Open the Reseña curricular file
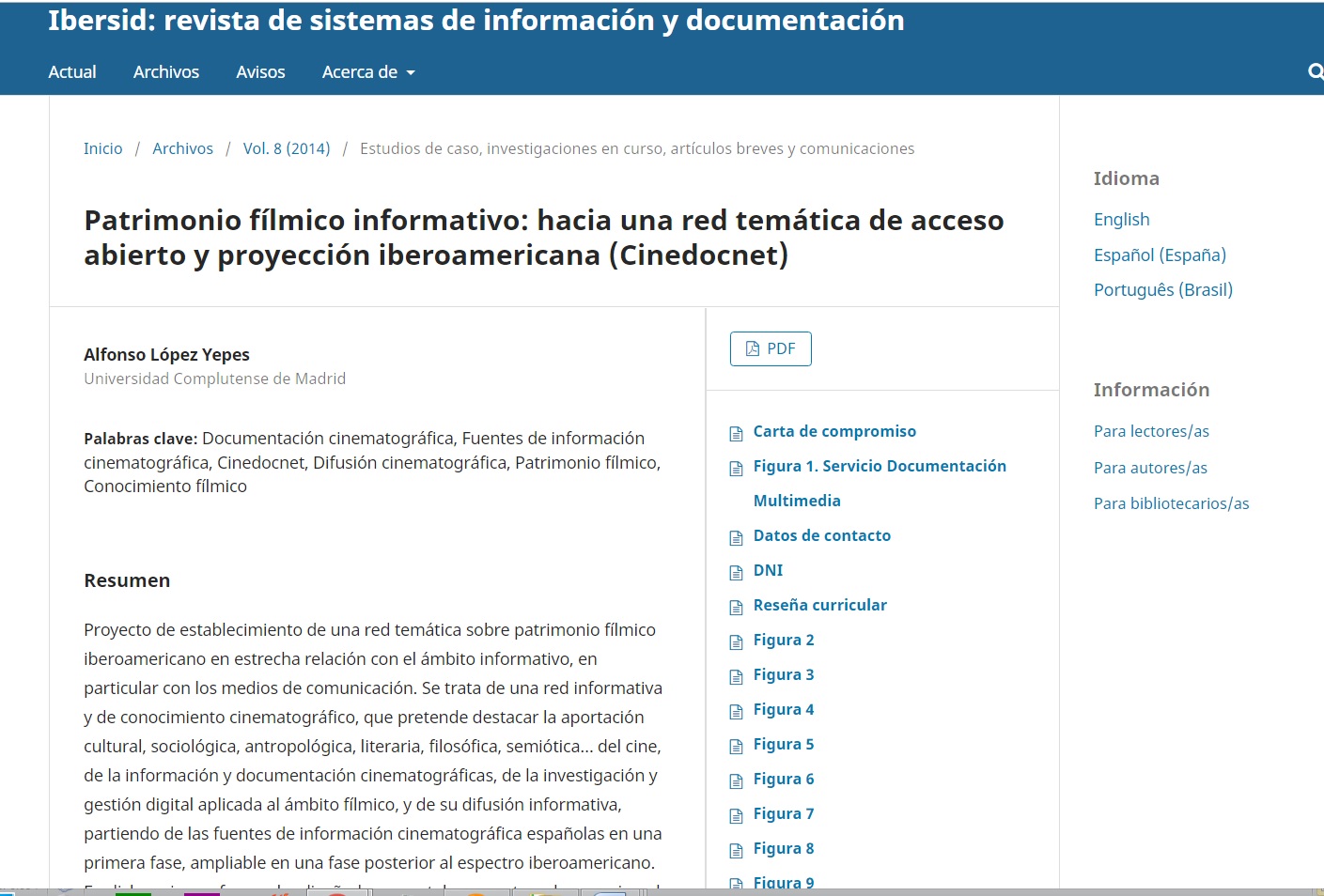 point(820,605)
